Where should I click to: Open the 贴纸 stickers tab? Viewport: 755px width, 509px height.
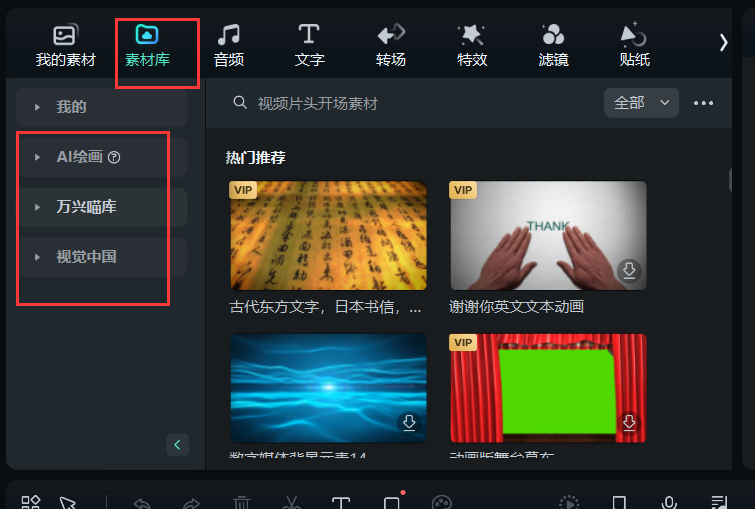634,46
